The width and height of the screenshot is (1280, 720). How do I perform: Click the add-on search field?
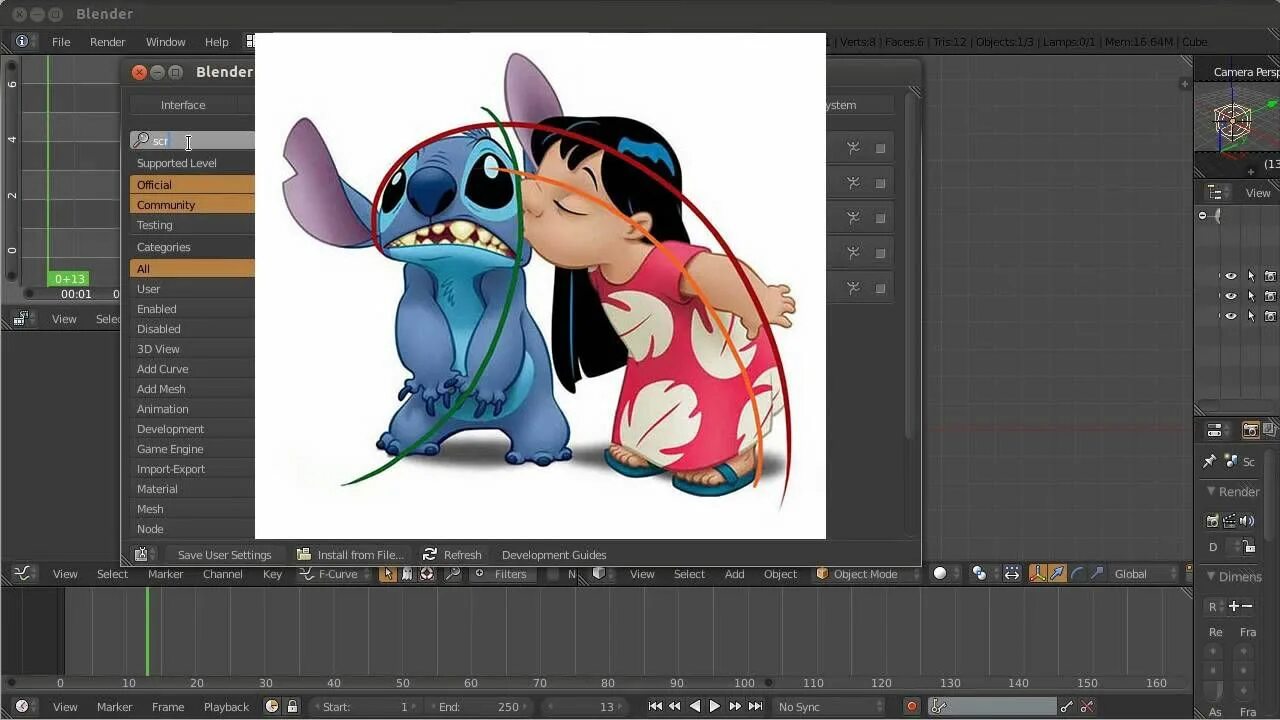click(192, 141)
